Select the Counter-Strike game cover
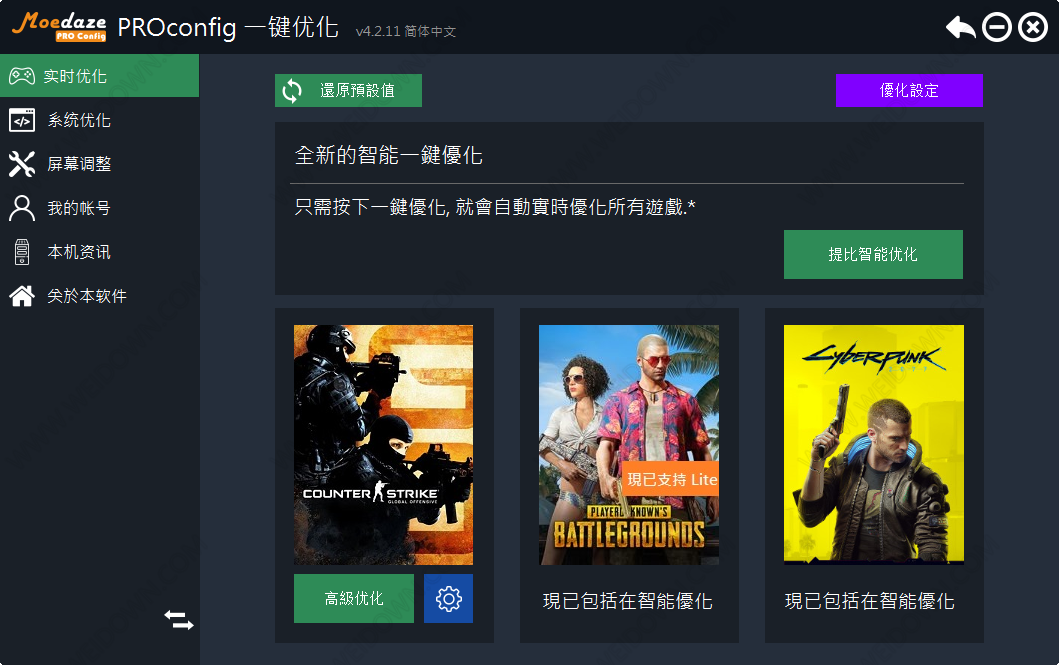Screen dimensions: 1059x665 point(384,445)
